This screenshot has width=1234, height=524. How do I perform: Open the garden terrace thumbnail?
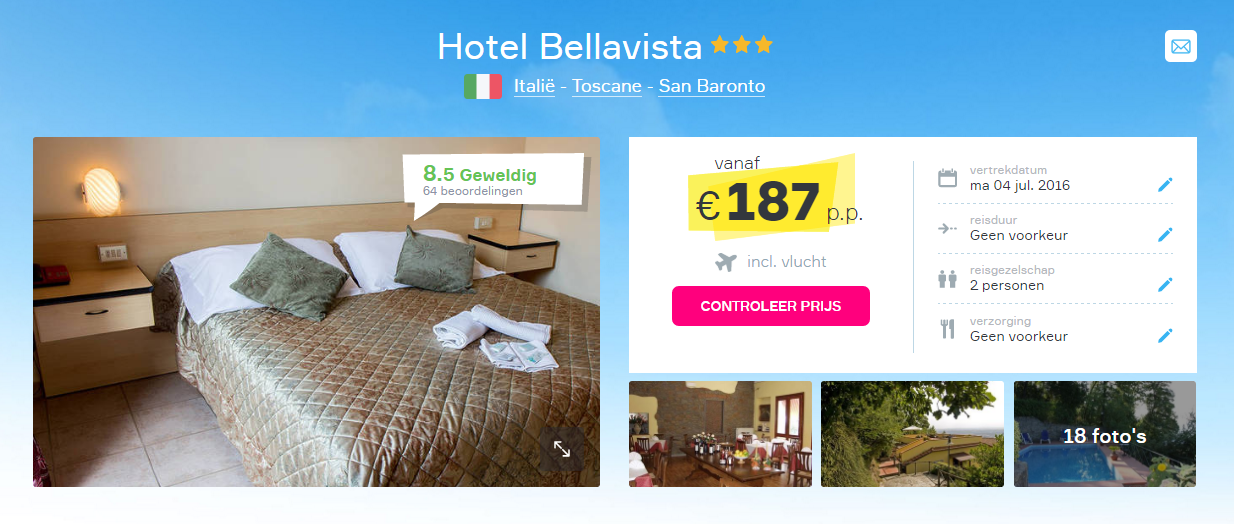click(912, 434)
